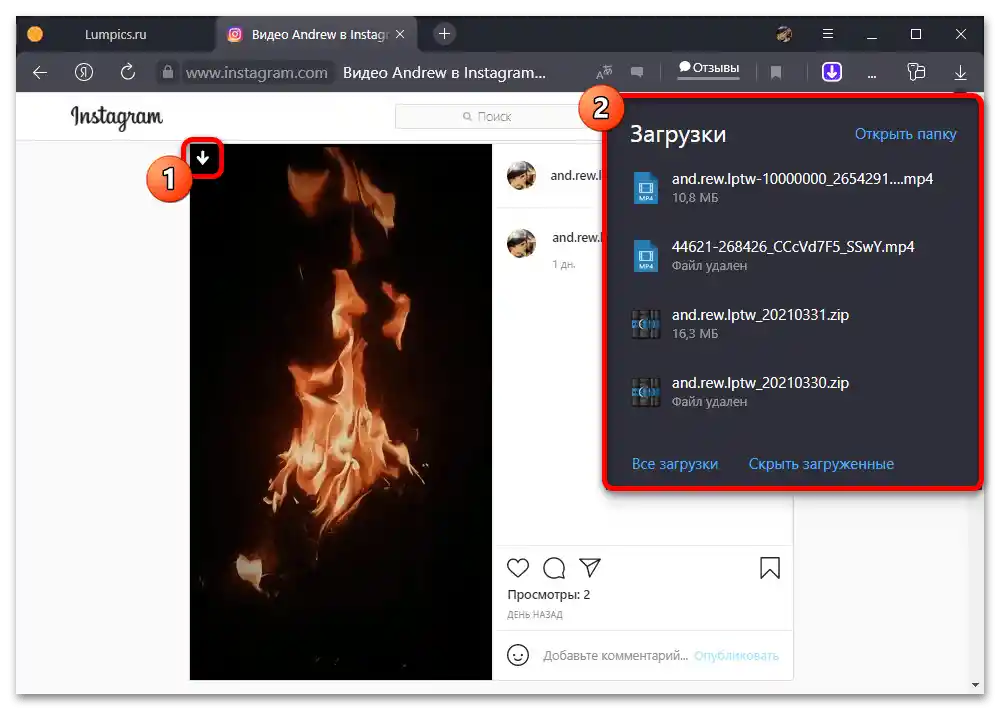1000x710 pixels.
Task: Open a new tab with plus button
Action: (x=445, y=34)
